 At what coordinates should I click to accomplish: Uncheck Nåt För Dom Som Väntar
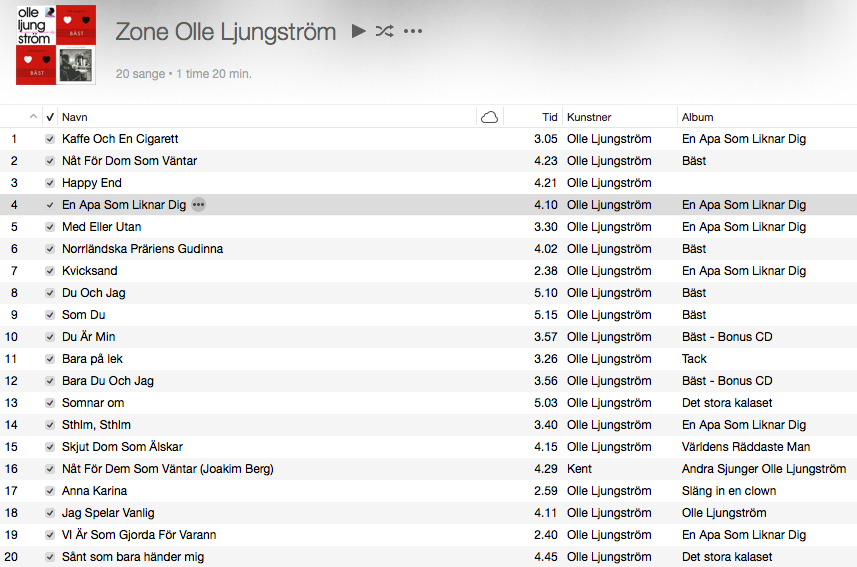coord(50,161)
